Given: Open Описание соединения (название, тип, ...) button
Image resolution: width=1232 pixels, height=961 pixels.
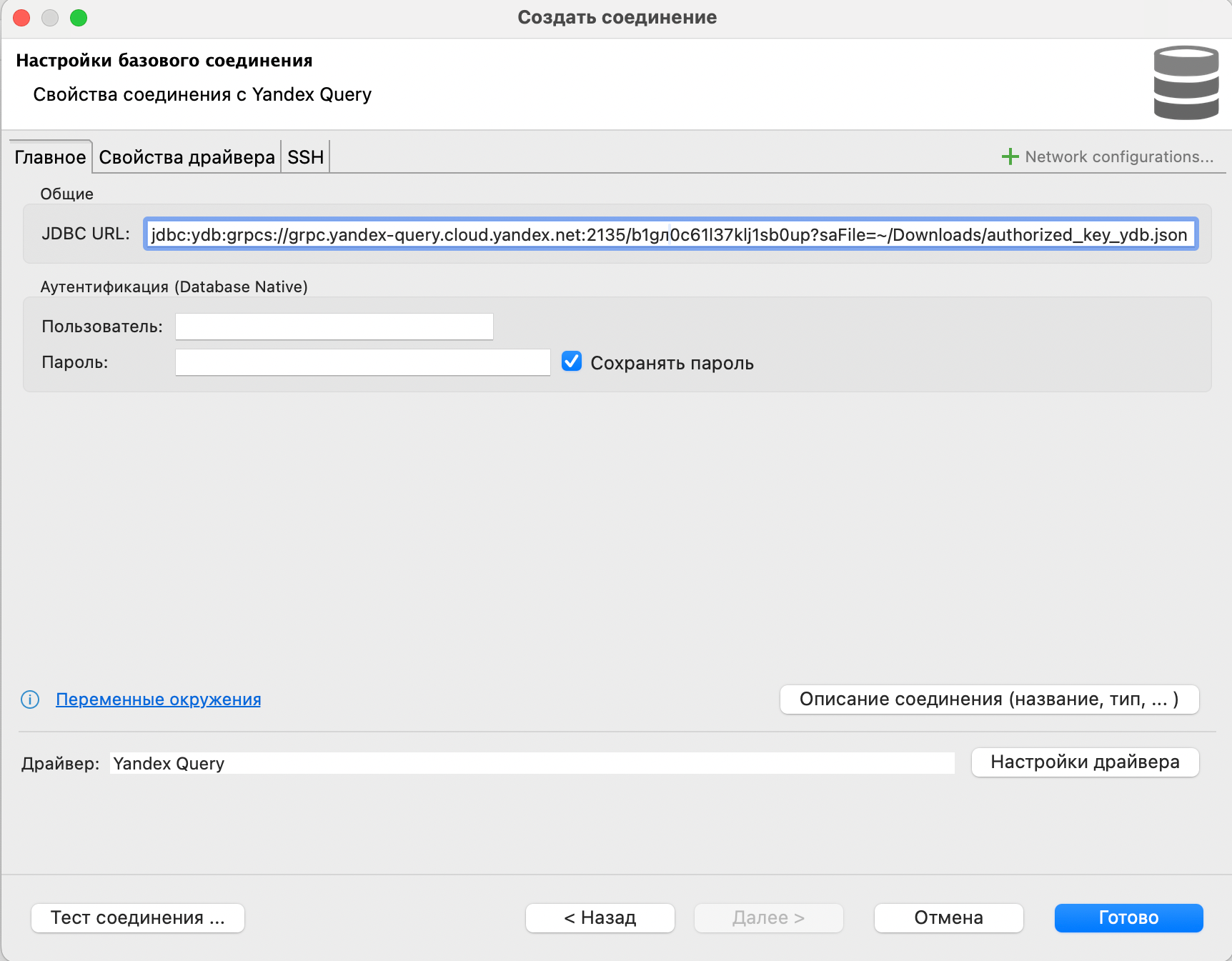Looking at the screenshot, I should click(x=988, y=699).
